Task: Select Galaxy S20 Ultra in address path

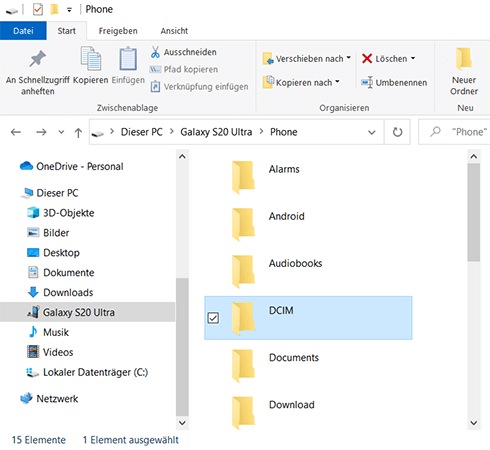Action: [216, 132]
